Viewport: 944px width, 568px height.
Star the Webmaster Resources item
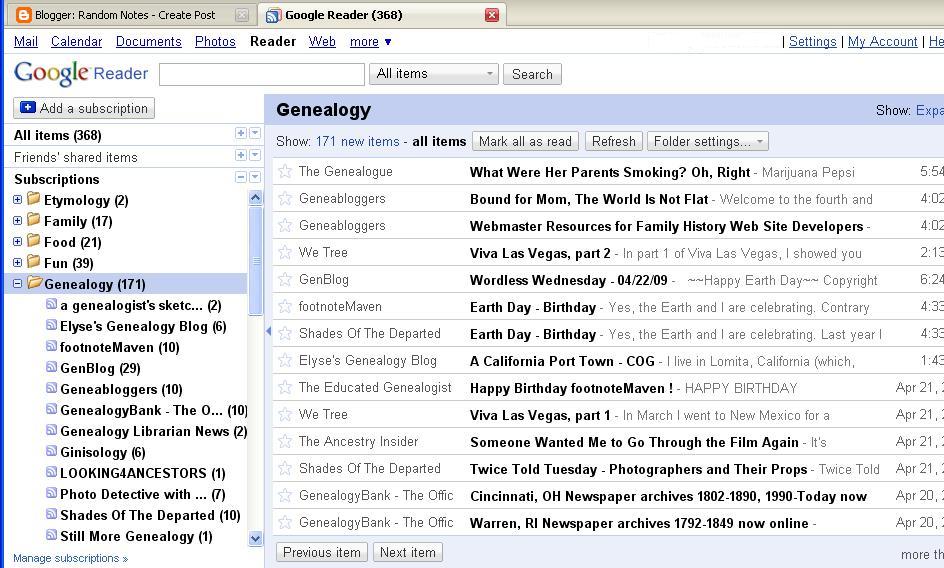click(285, 226)
